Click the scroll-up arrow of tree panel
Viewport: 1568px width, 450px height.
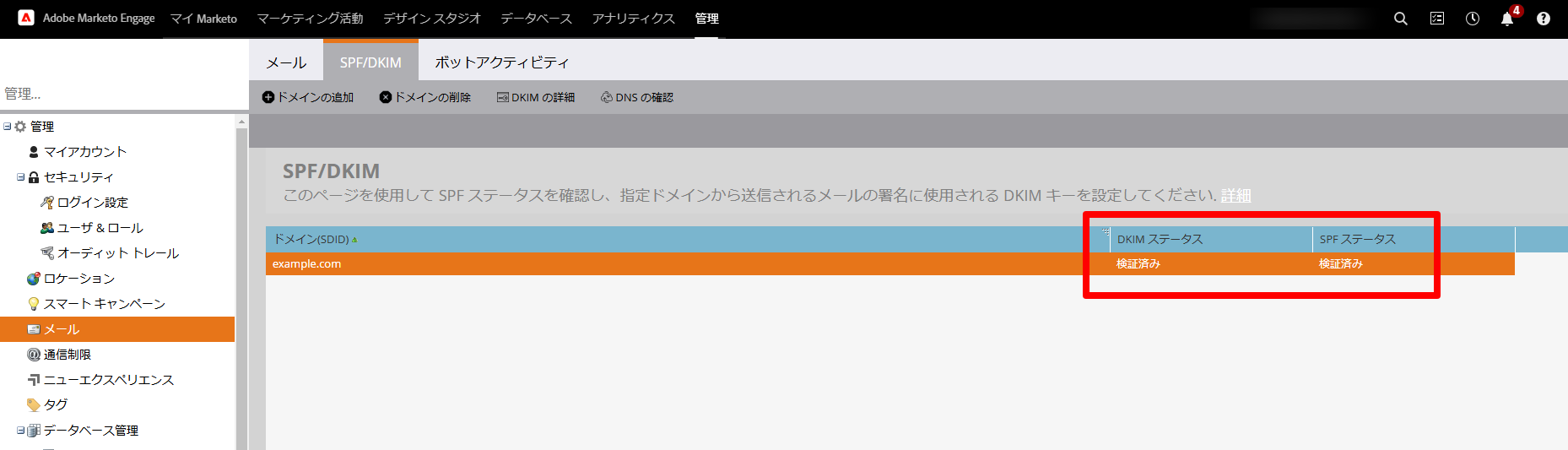241,122
